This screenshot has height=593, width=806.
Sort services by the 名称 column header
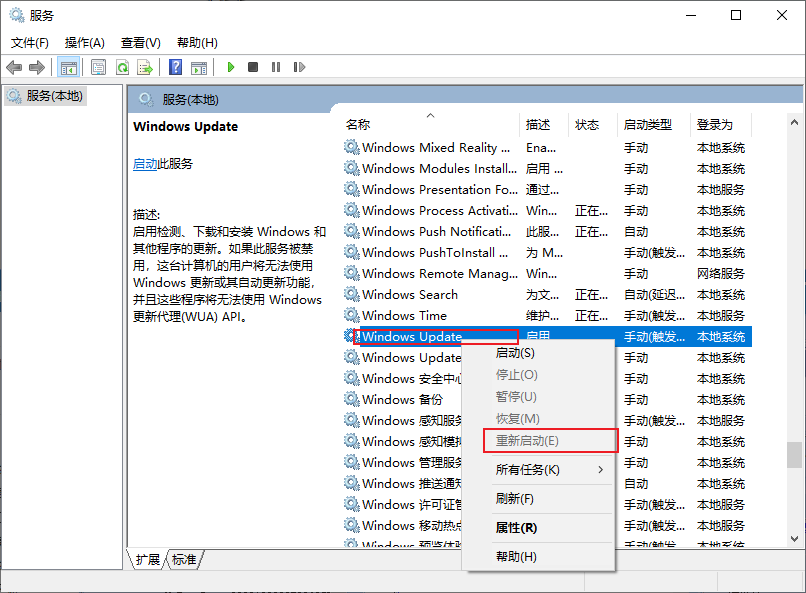360,124
